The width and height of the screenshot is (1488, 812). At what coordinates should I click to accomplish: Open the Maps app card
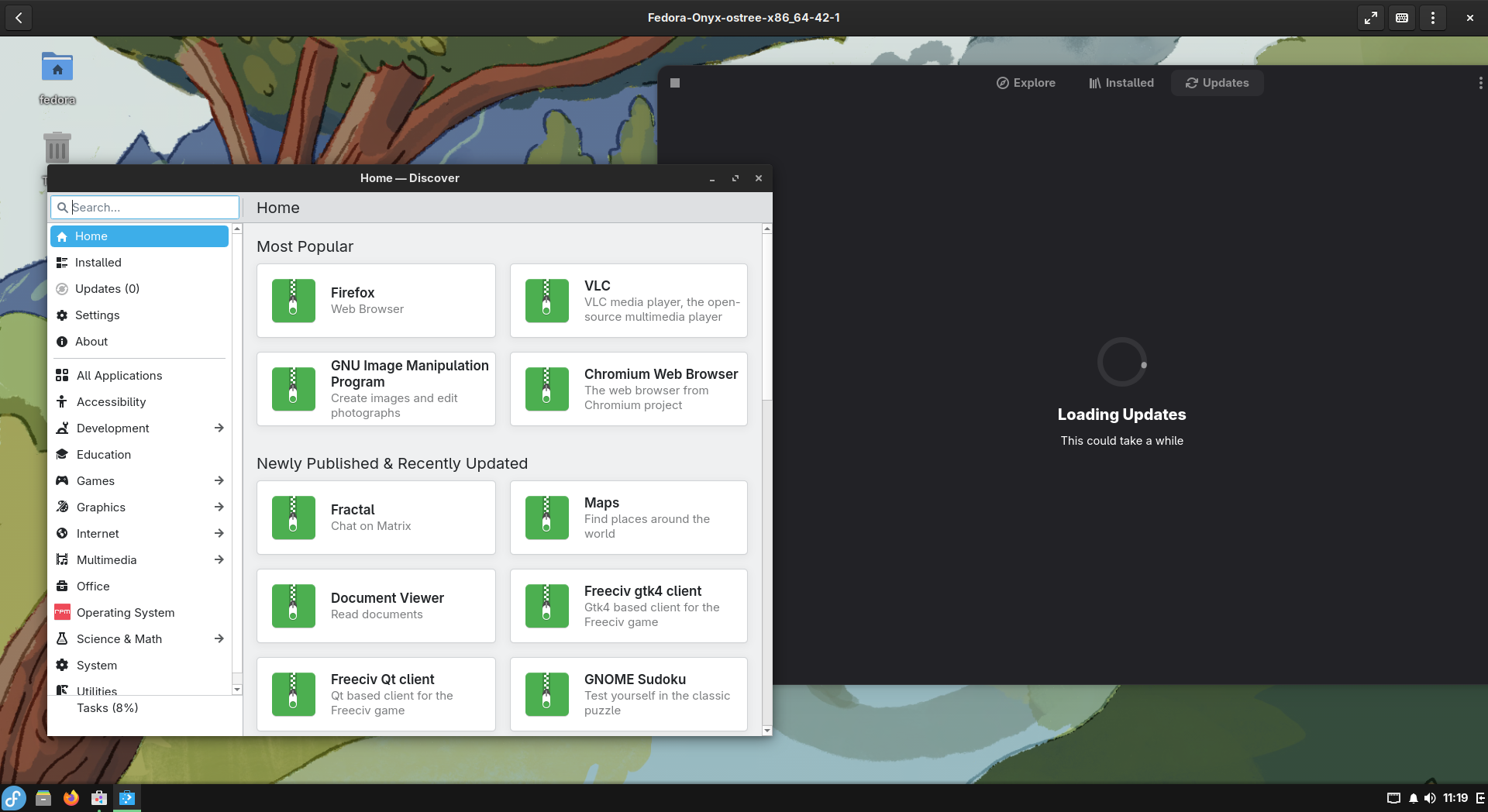click(629, 518)
